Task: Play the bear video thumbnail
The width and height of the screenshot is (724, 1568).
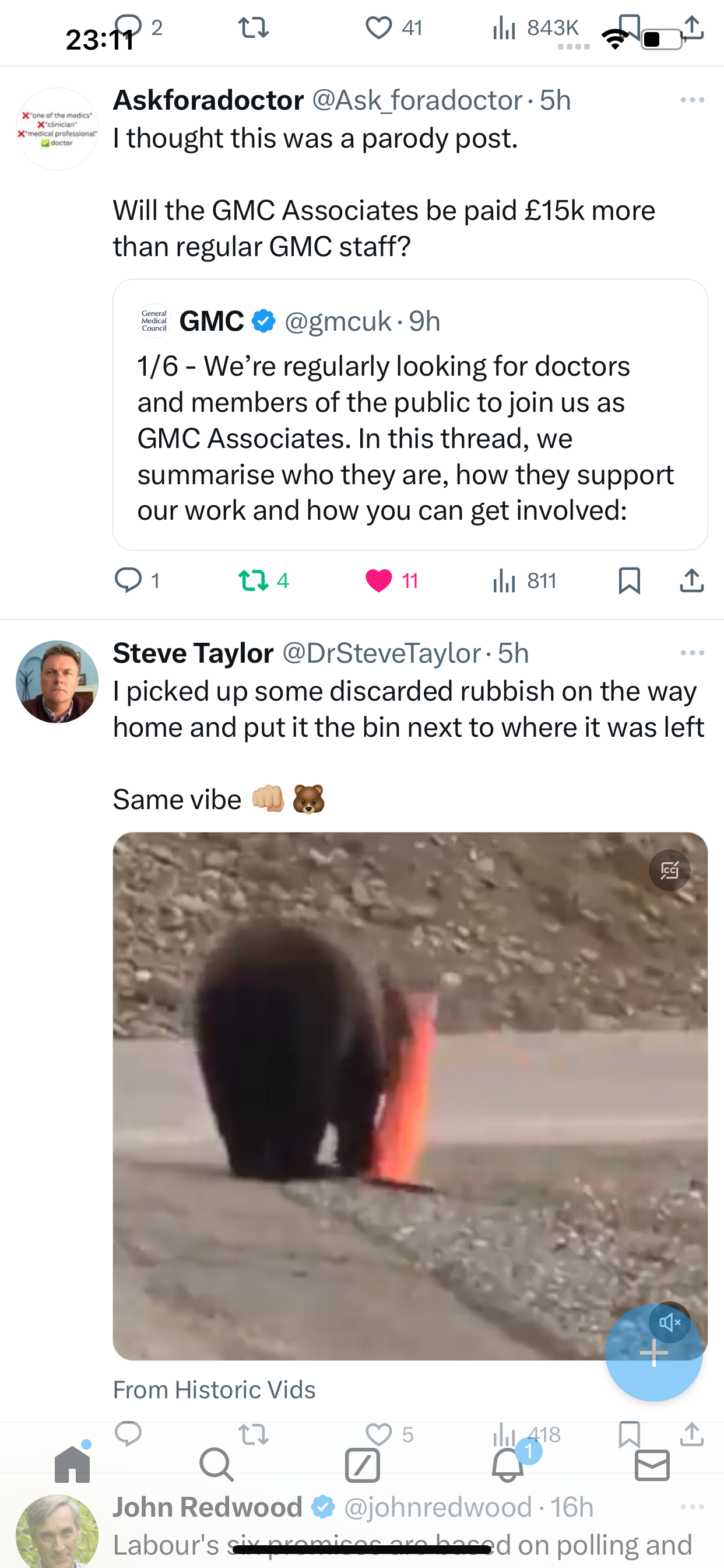Action: (410, 1095)
